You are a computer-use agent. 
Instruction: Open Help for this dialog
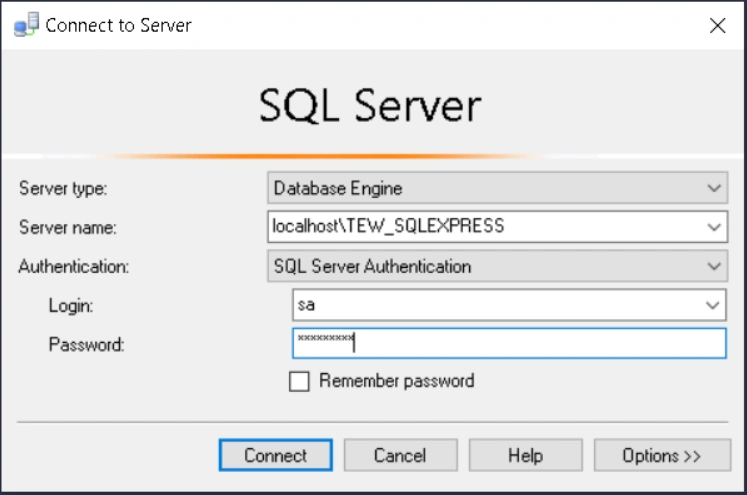point(525,456)
